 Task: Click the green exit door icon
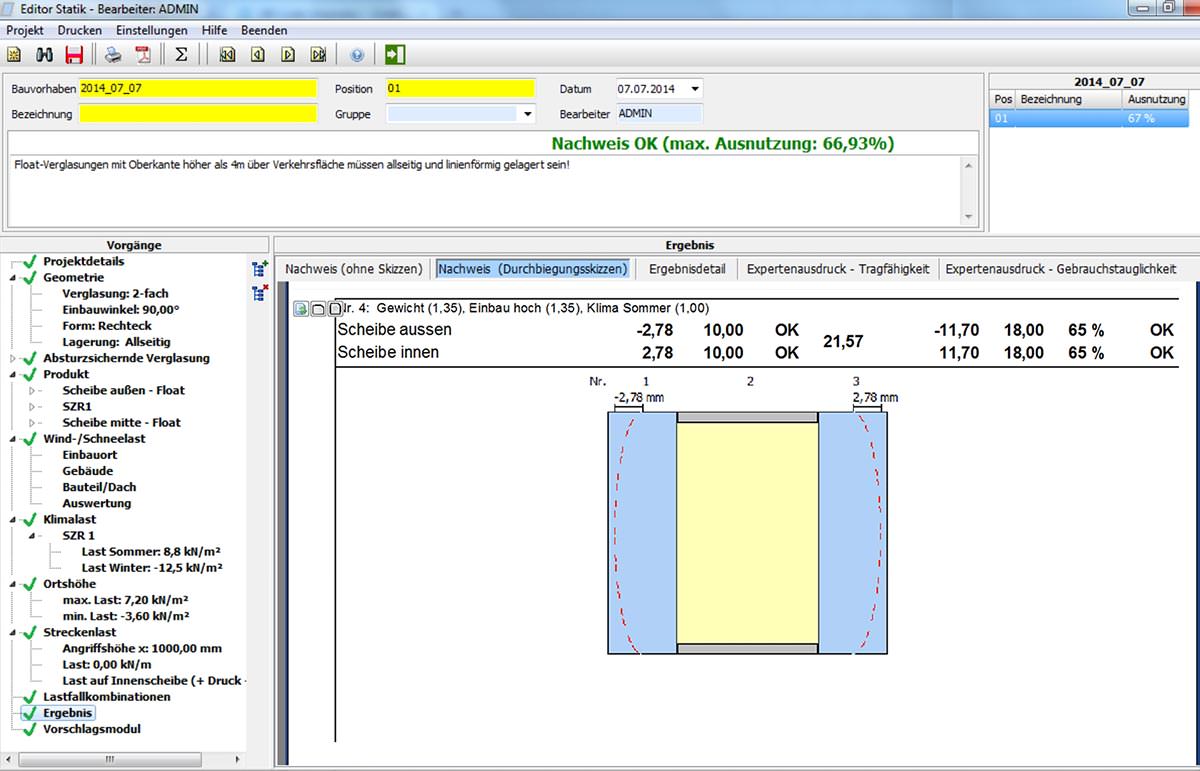pos(395,54)
